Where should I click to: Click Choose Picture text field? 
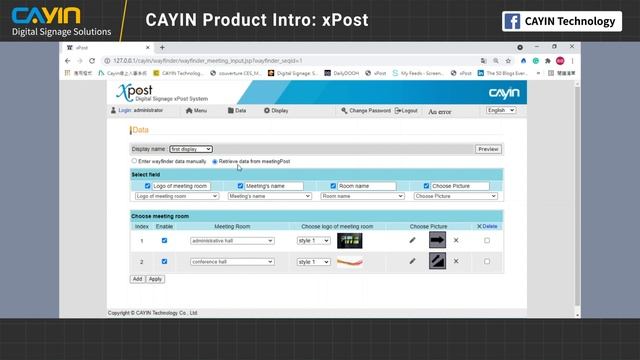tap(460, 186)
